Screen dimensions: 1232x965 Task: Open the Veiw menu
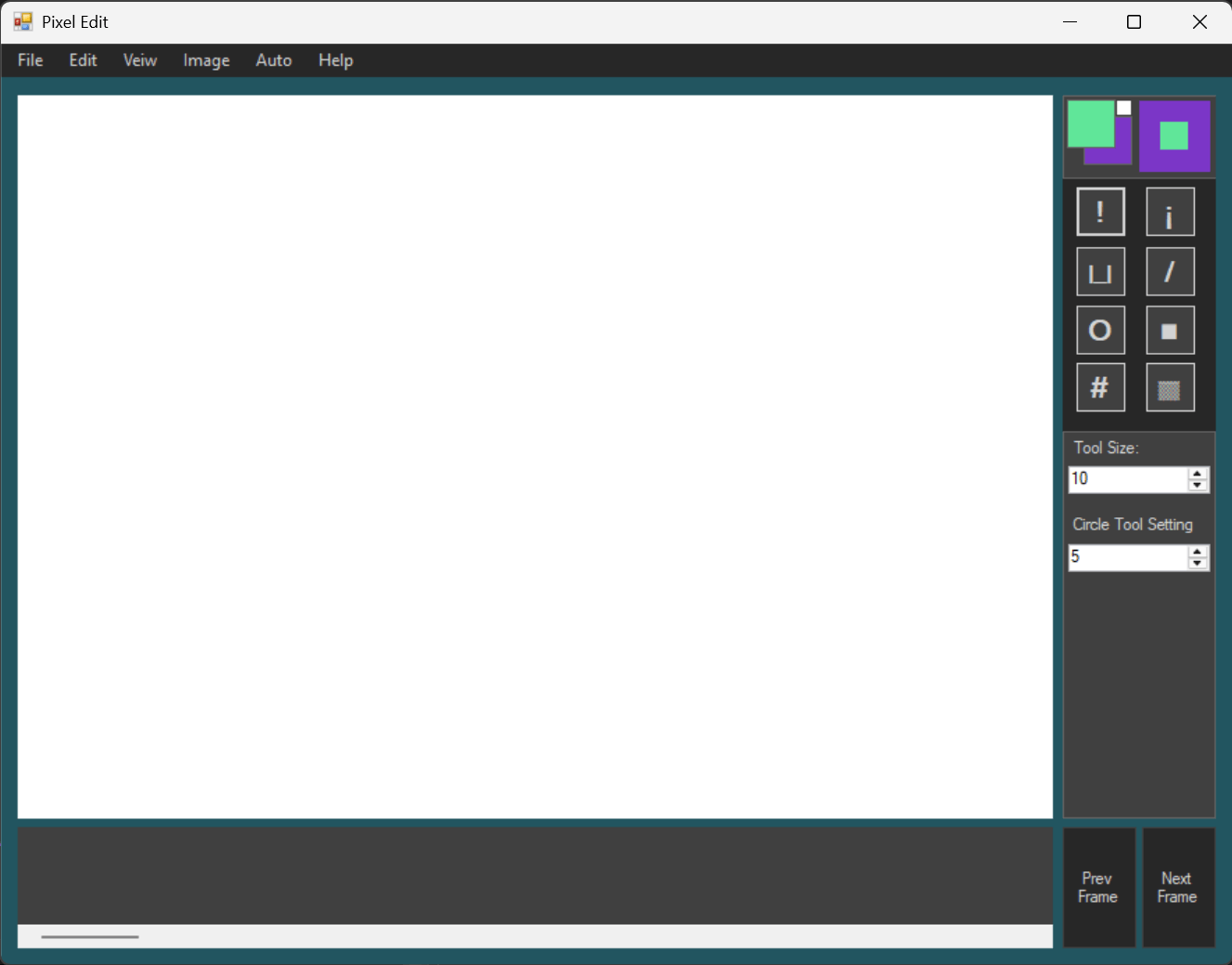(x=139, y=59)
